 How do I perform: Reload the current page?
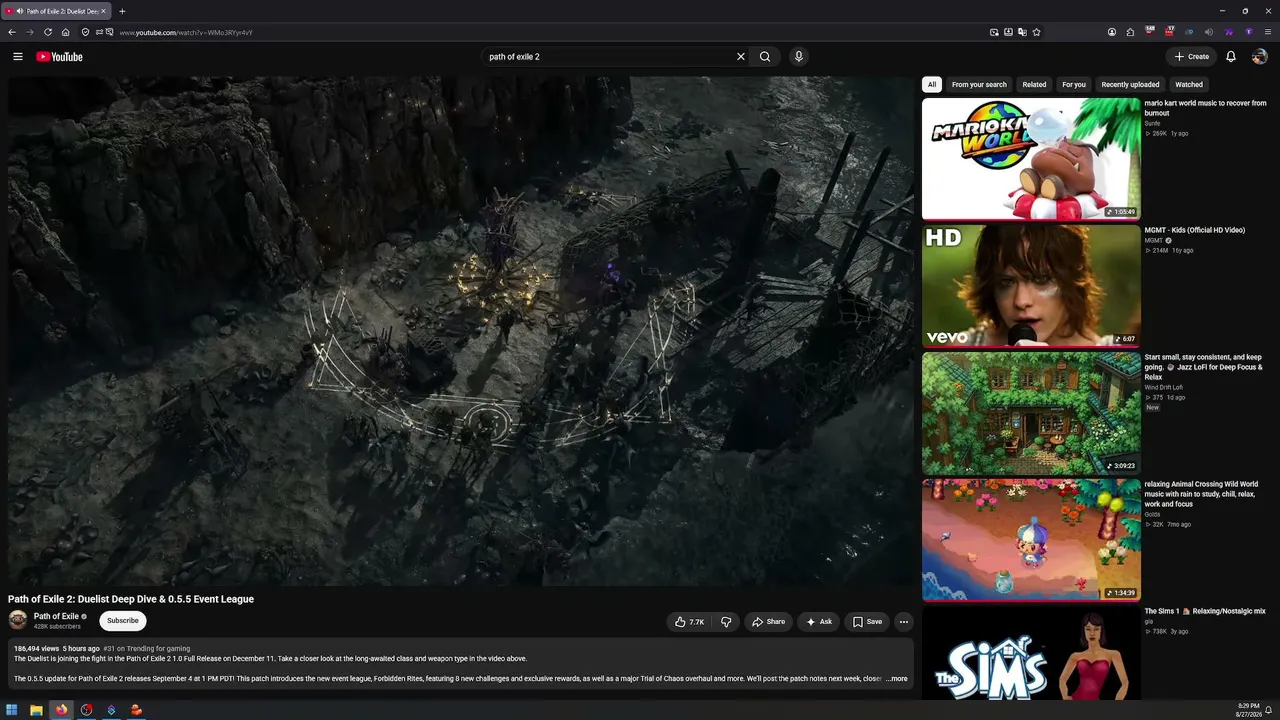(x=48, y=32)
